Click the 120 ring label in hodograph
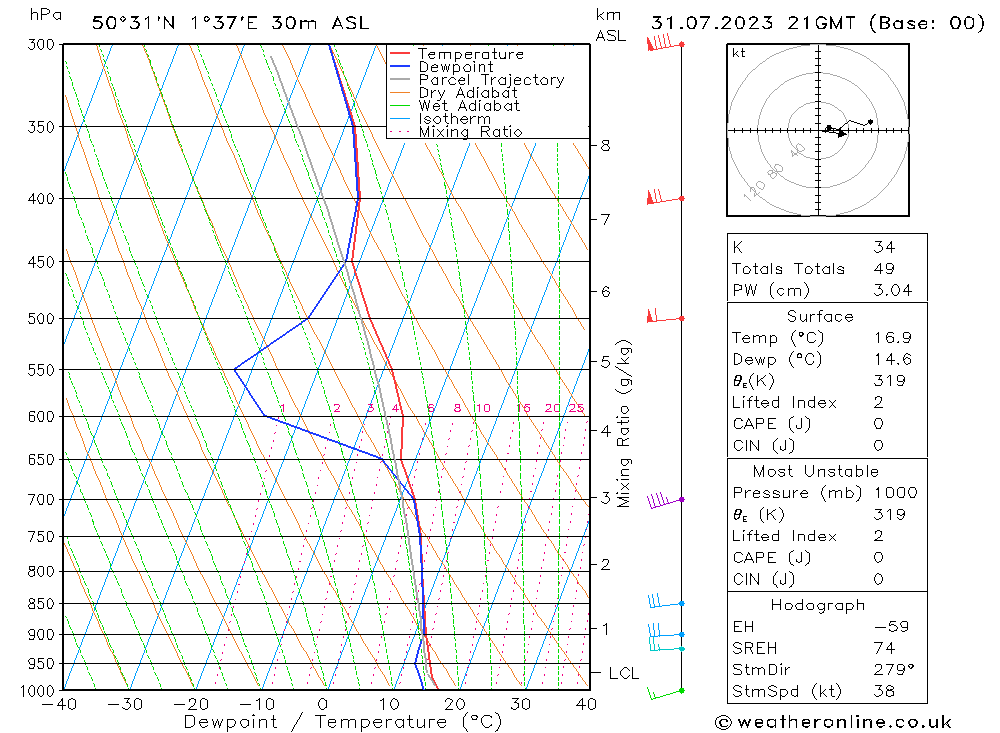The image size is (1000, 733). (x=754, y=191)
